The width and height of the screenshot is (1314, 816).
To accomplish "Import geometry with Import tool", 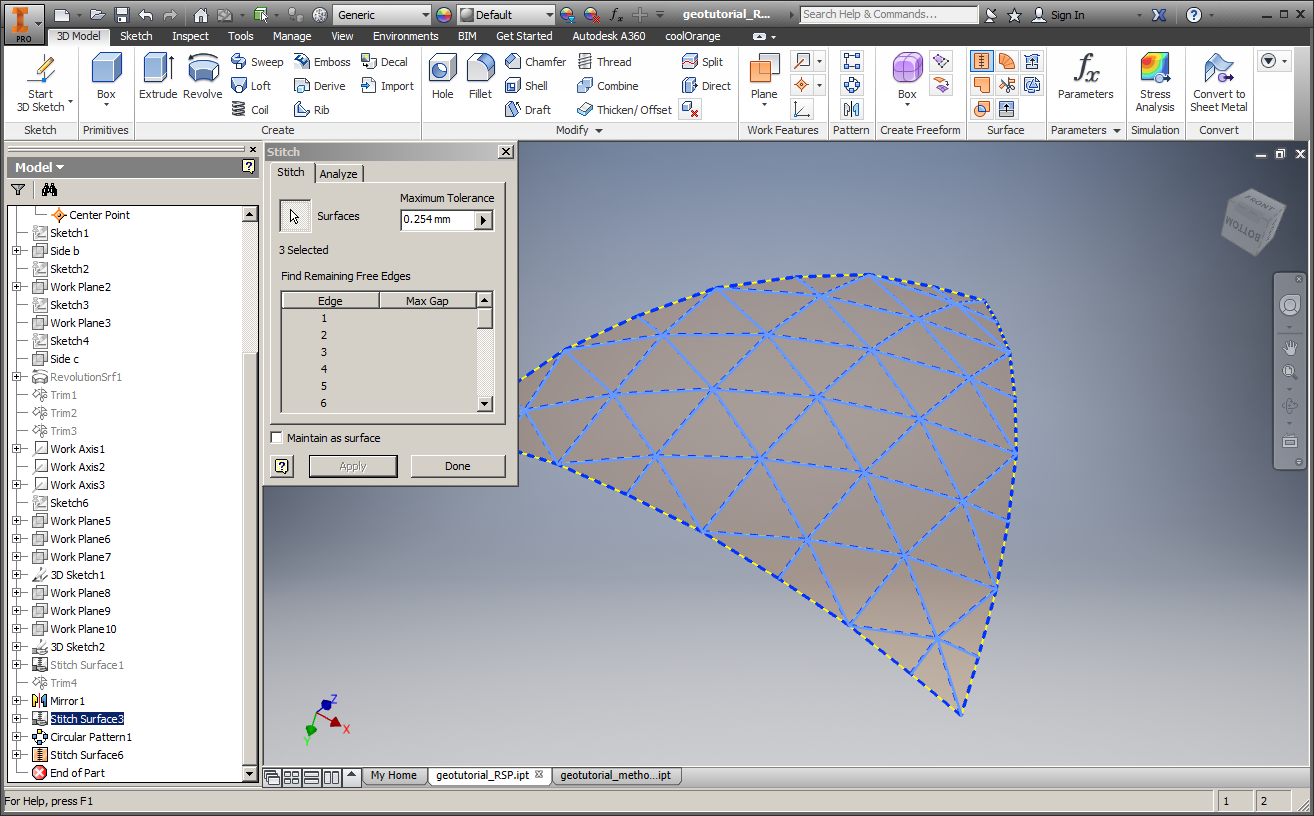I will [387, 85].
